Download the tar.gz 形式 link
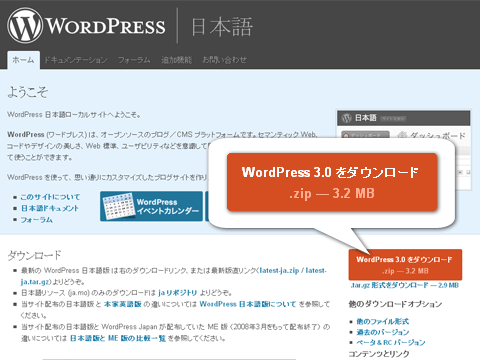Viewport: 480px width, 360px height. point(405,285)
